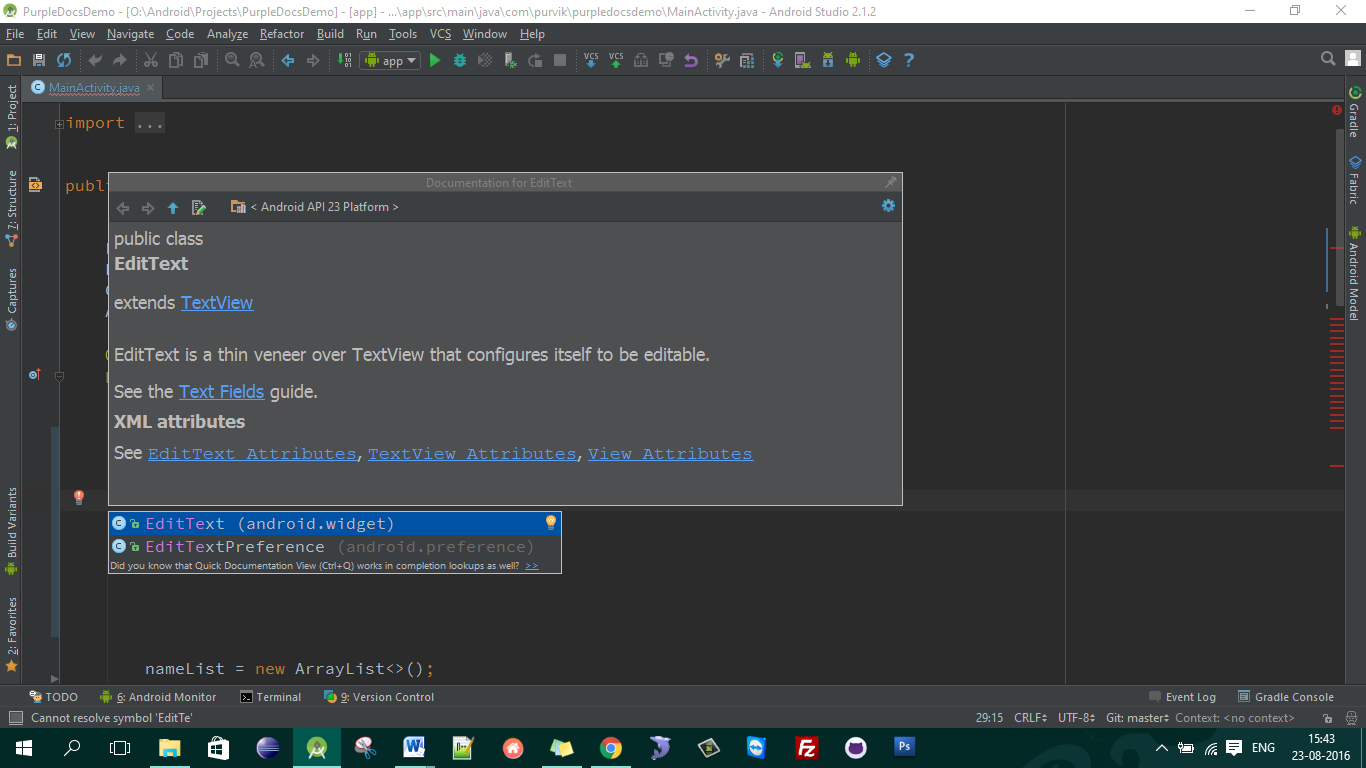The width and height of the screenshot is (1366, 768).
Task: Open Search Everywhere magnifier at top right
Action: 1328,59
